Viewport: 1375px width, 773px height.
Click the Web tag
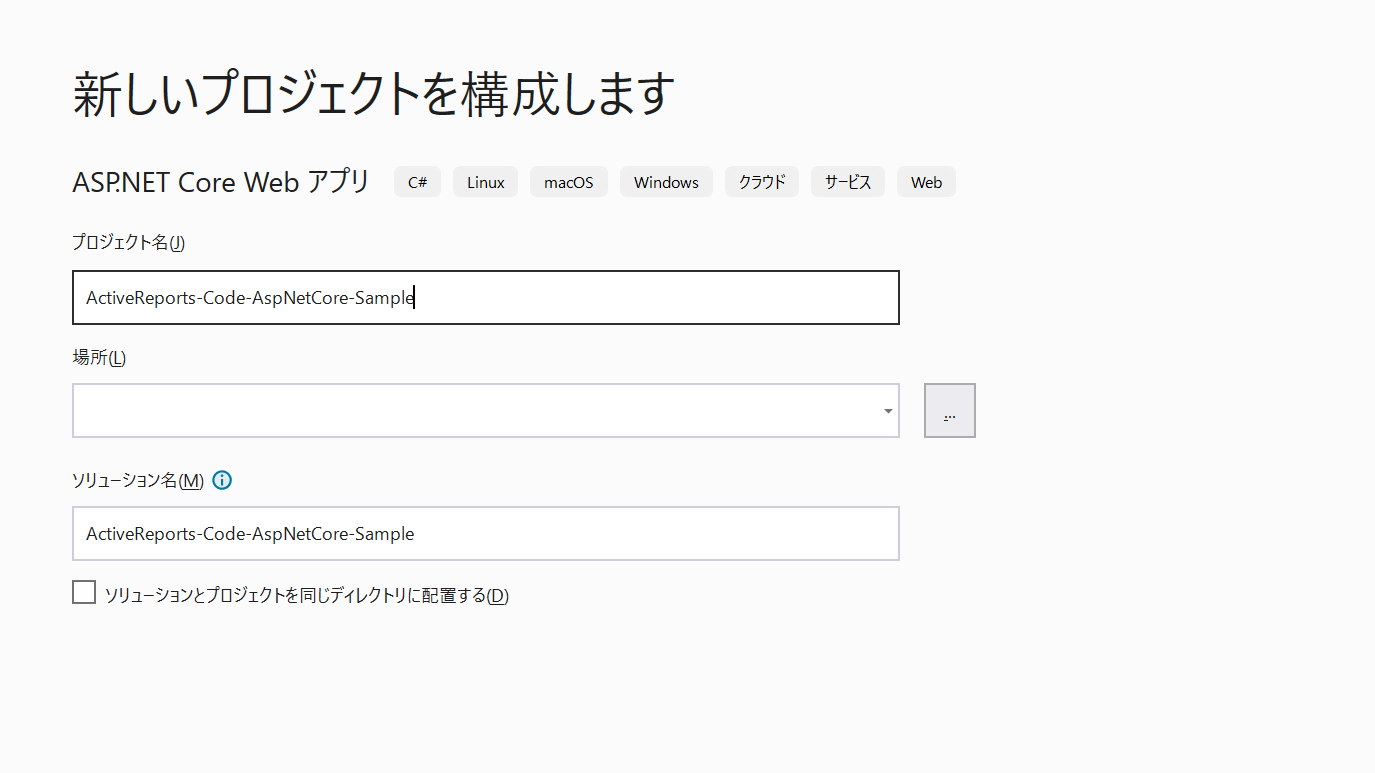[926, 182]
